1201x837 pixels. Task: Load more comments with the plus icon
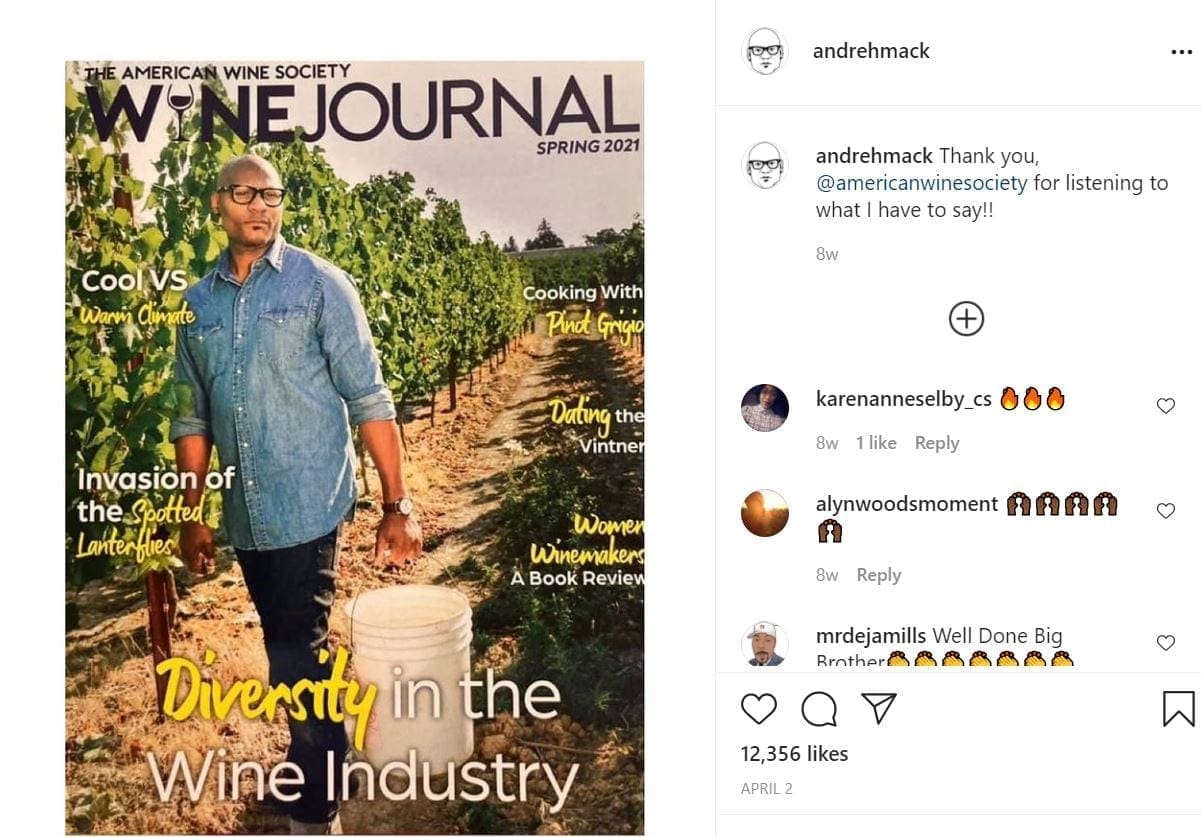point(965,318)
